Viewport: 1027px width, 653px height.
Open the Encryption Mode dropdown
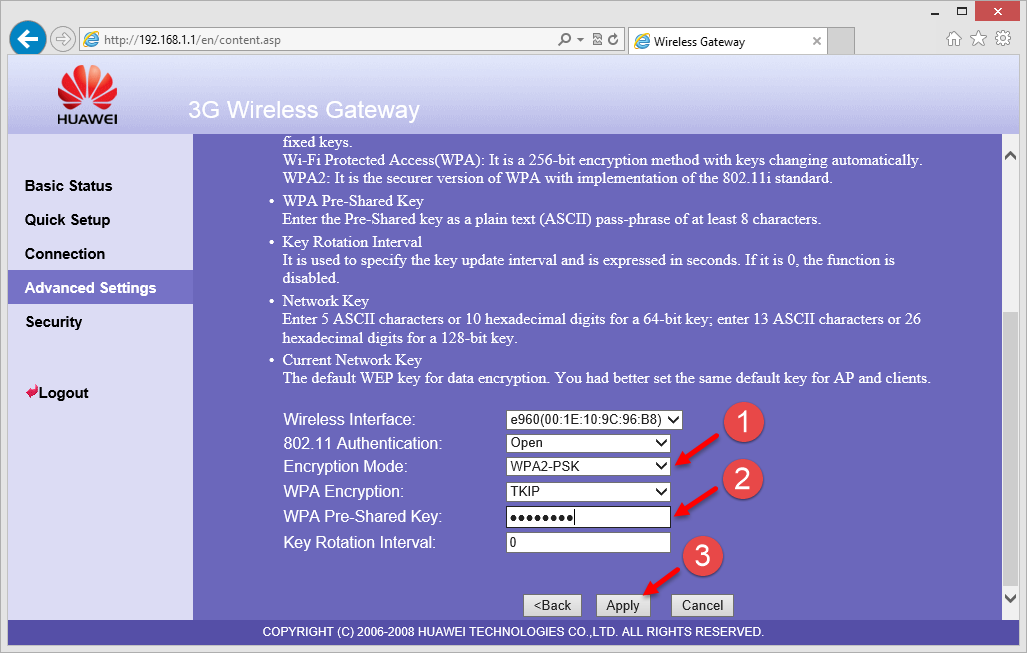[588, 466]
